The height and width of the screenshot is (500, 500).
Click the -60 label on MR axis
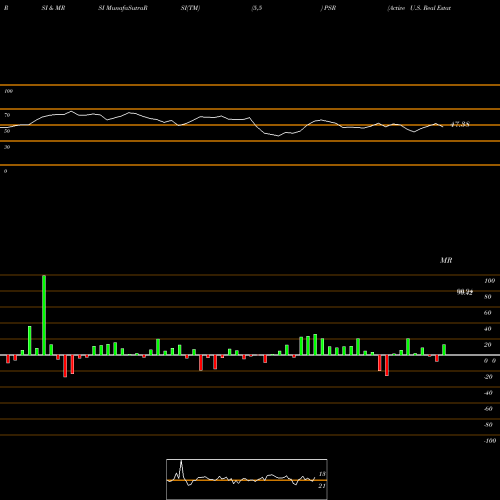point(488,409)
